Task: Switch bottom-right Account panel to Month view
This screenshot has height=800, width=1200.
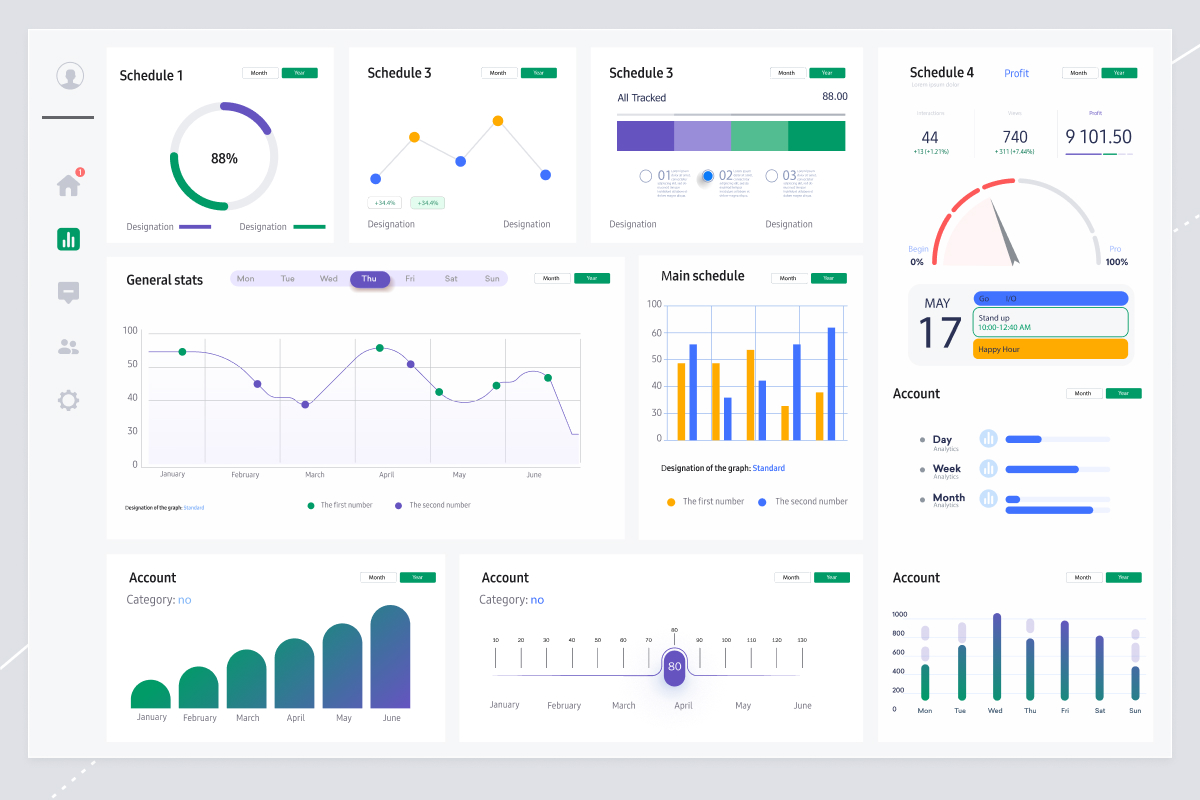Action: coord(1084,577)
